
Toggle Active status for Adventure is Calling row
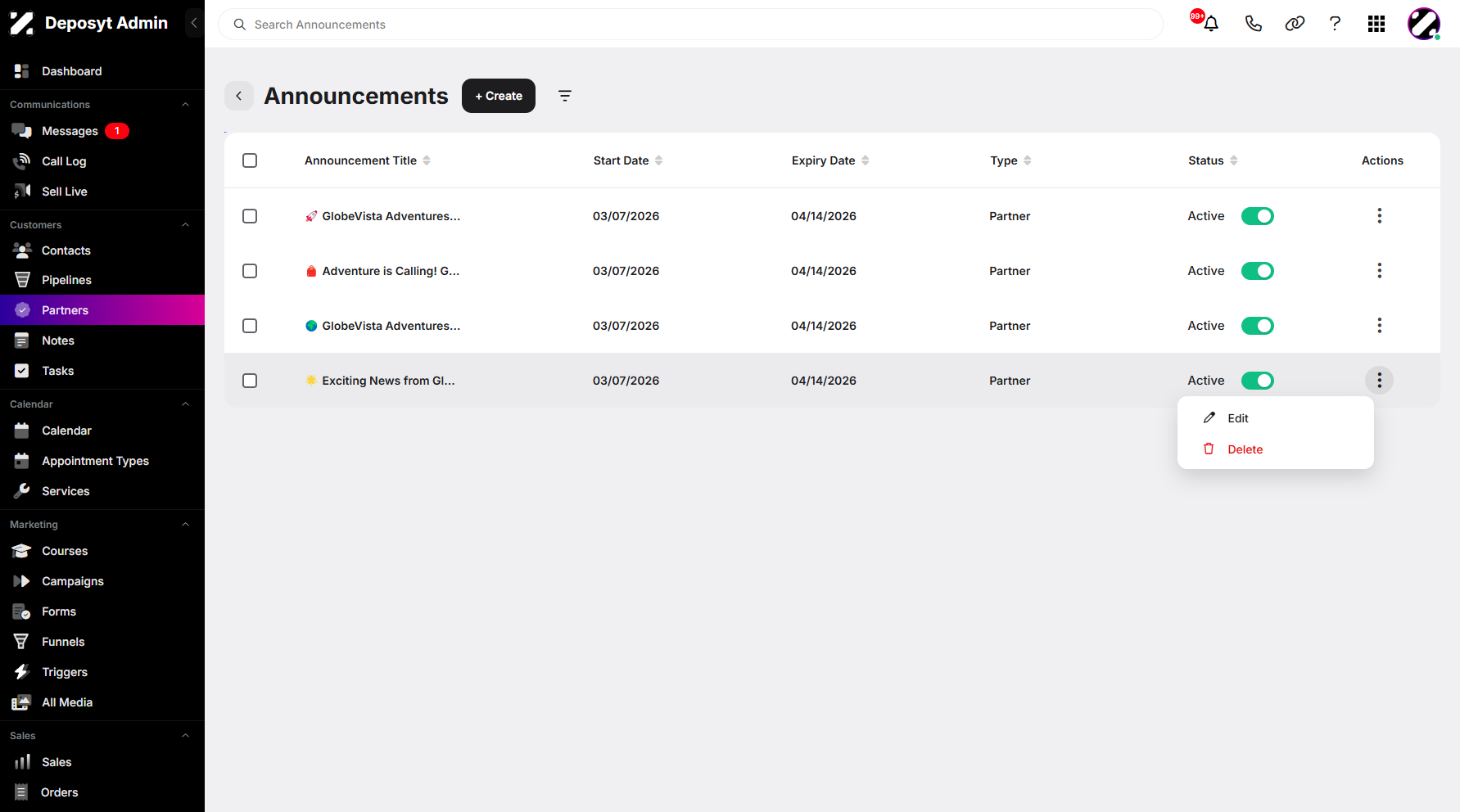click(1258, 271)
